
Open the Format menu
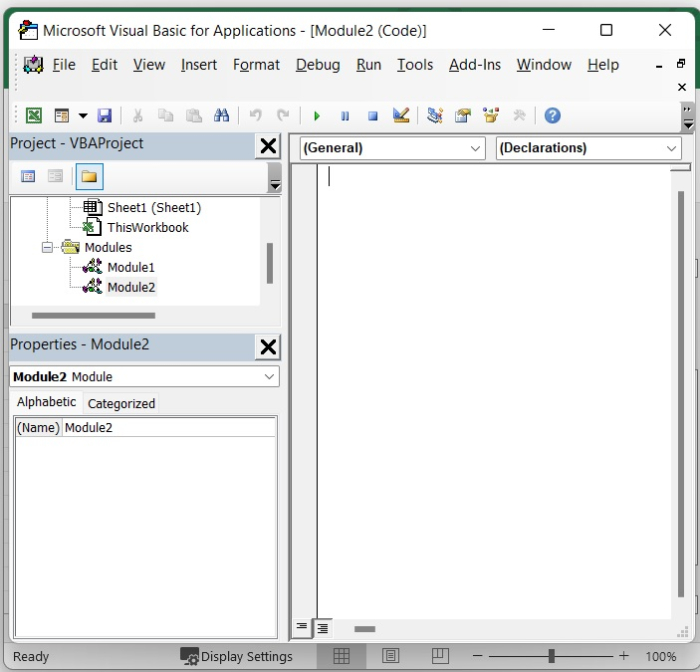[x=256, y=65]
